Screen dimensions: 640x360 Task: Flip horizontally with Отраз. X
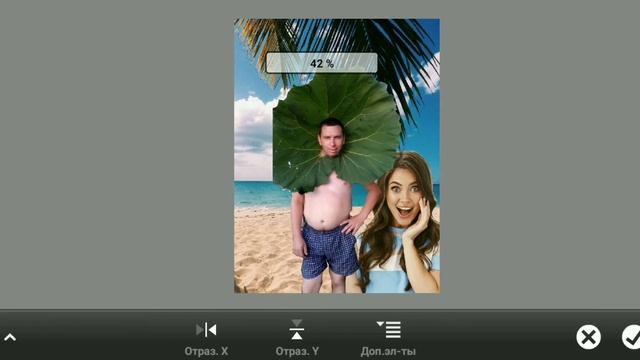pos(206,338)
